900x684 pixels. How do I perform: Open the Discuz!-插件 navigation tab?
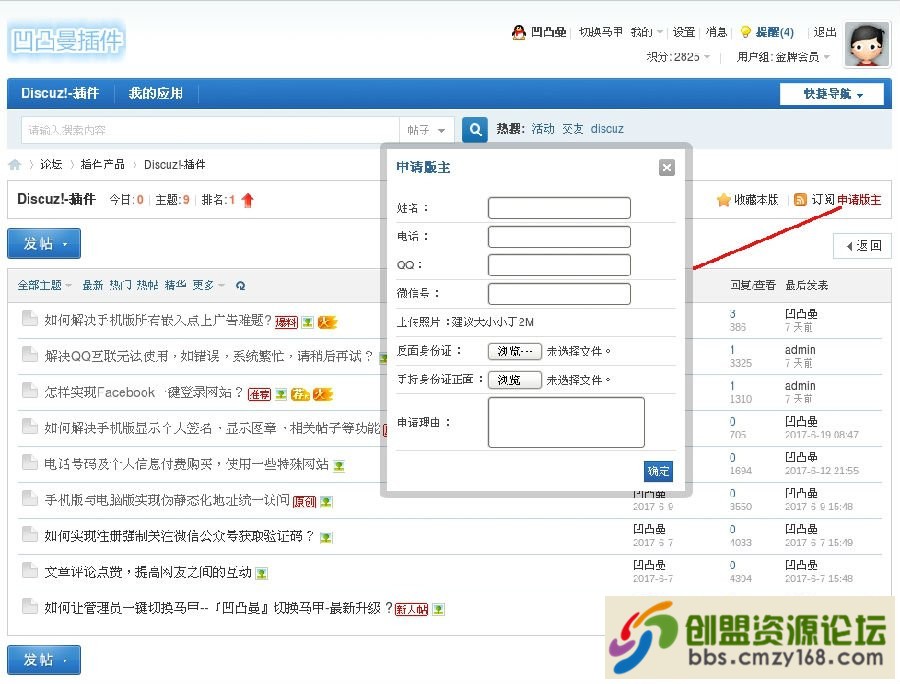click(60, 94)
